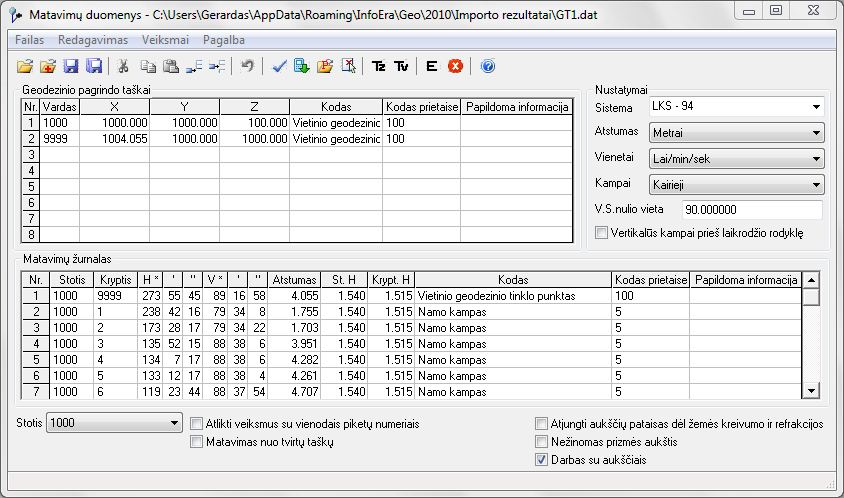Click the Delete row icon
Viewport: 844px width, 498px height.
(x=217, y=66)
